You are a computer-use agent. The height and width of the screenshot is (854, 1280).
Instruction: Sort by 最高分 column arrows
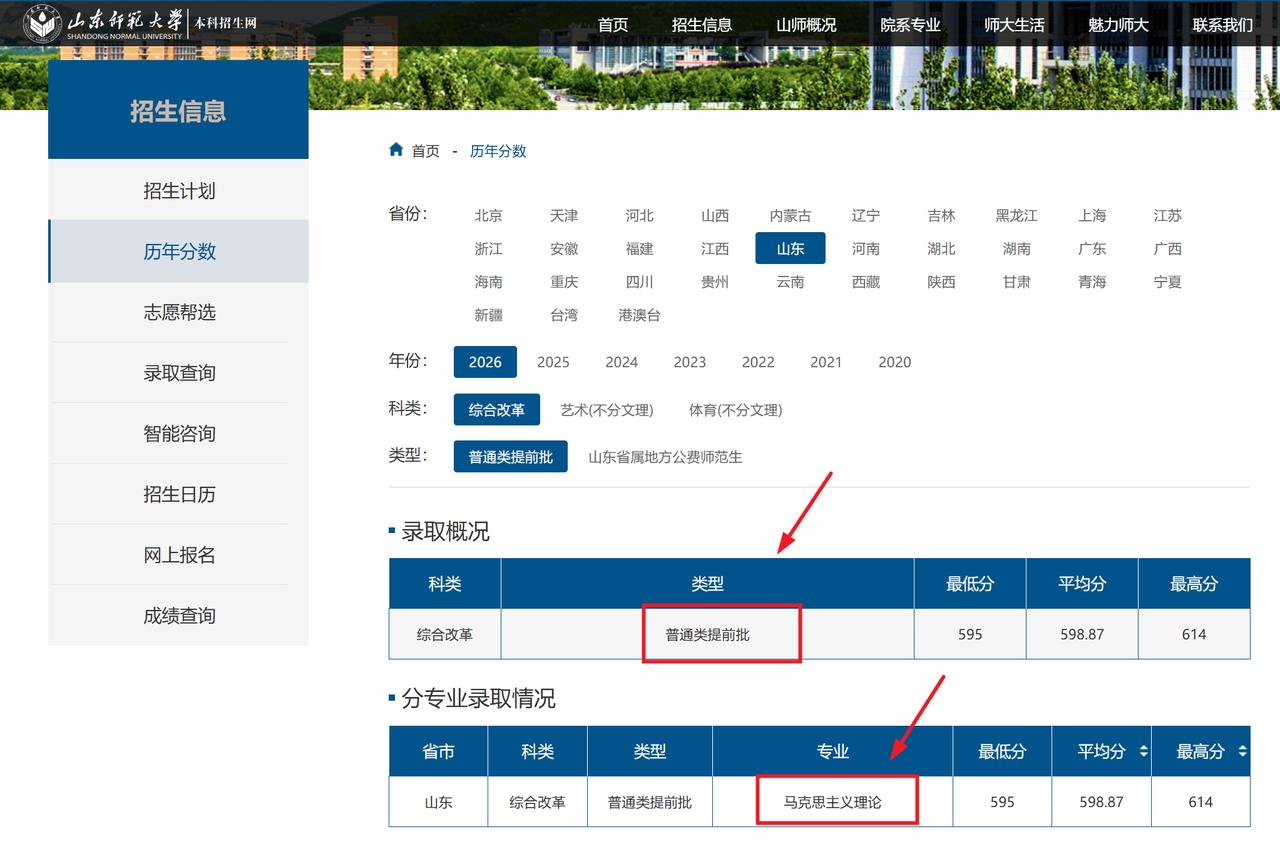pos(1242,751)
